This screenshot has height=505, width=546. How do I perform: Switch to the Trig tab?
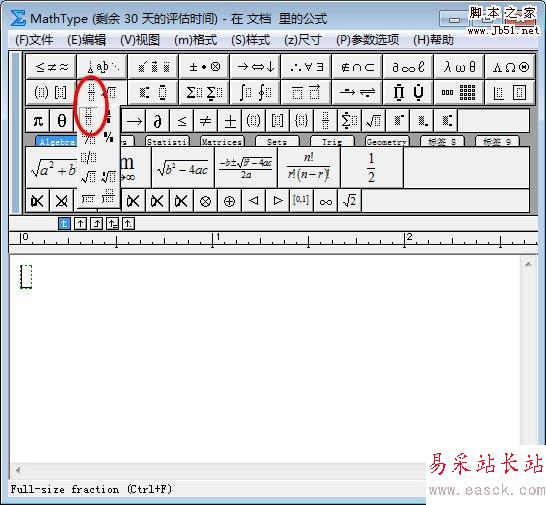(332, 141)
